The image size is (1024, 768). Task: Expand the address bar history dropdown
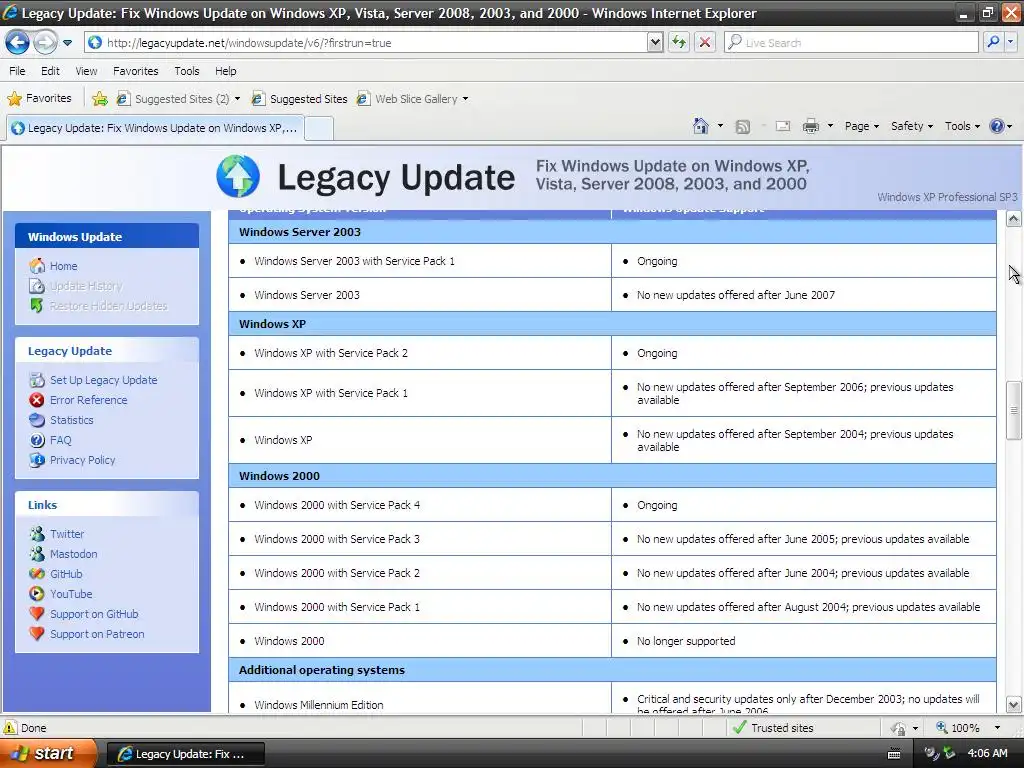(x=655, y=42)
